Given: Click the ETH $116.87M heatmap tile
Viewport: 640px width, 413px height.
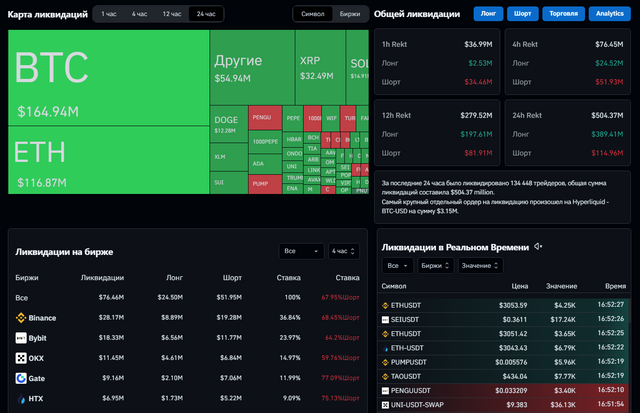Looking at the screenshot, I should point(109,160).
